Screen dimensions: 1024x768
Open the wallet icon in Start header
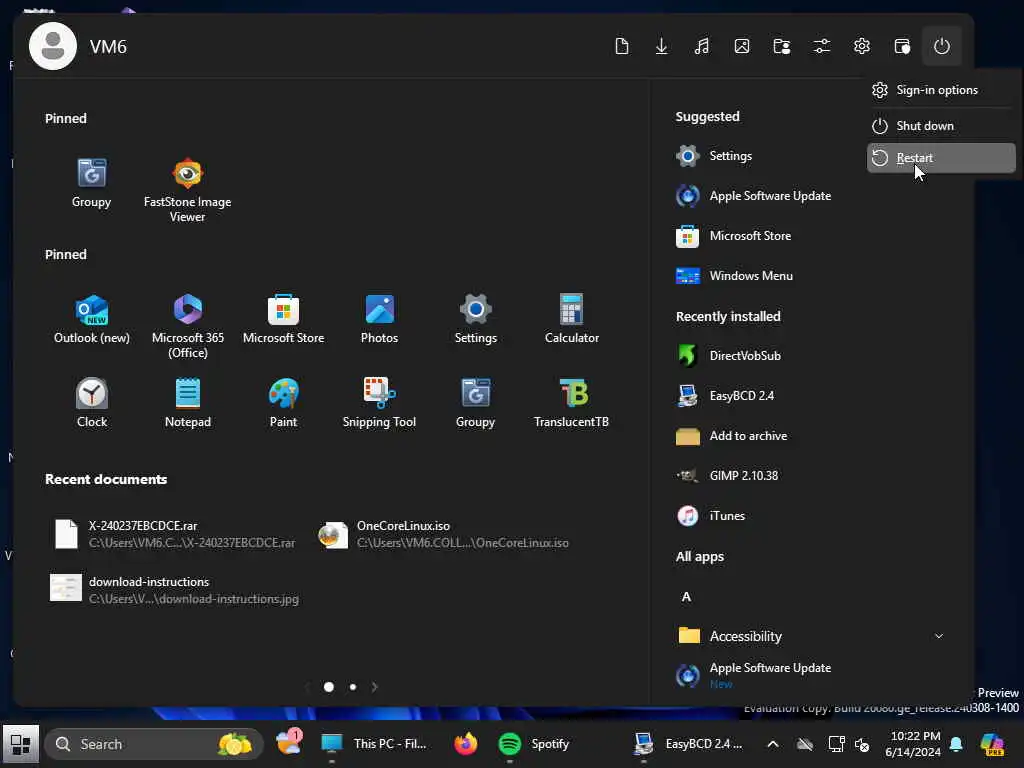click(902, 46)
